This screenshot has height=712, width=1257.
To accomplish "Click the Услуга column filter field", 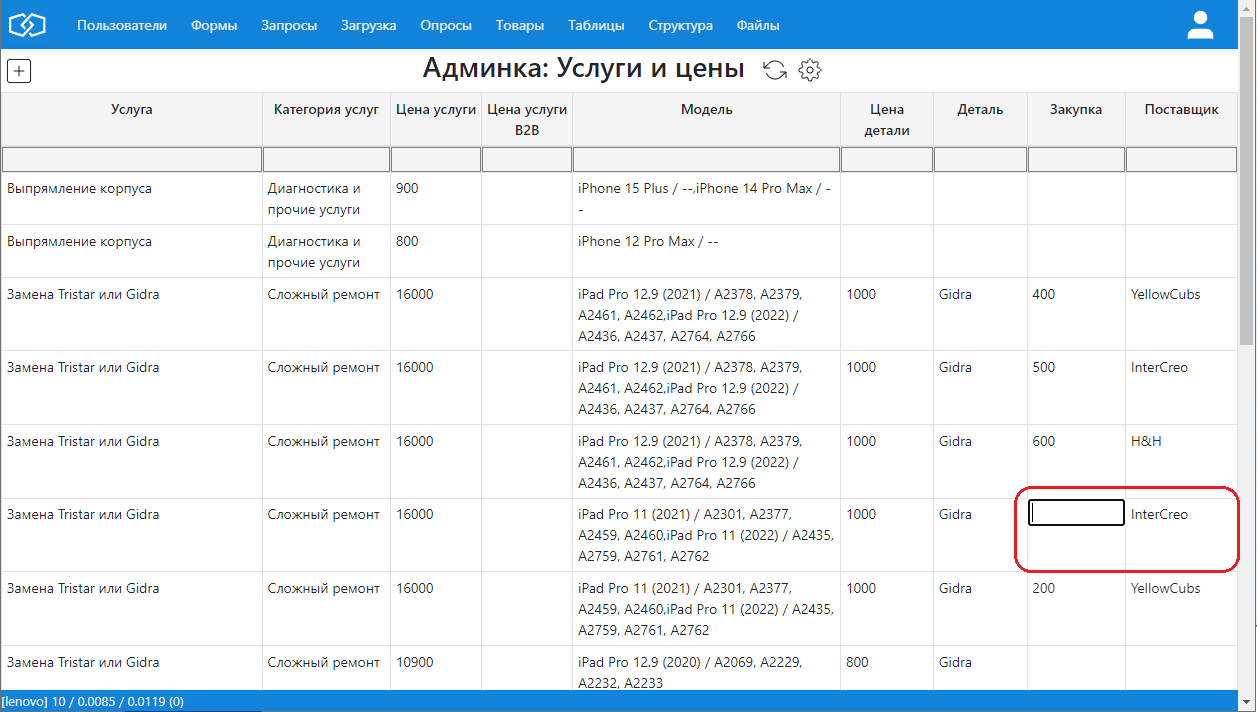I will tap(132, 159).
